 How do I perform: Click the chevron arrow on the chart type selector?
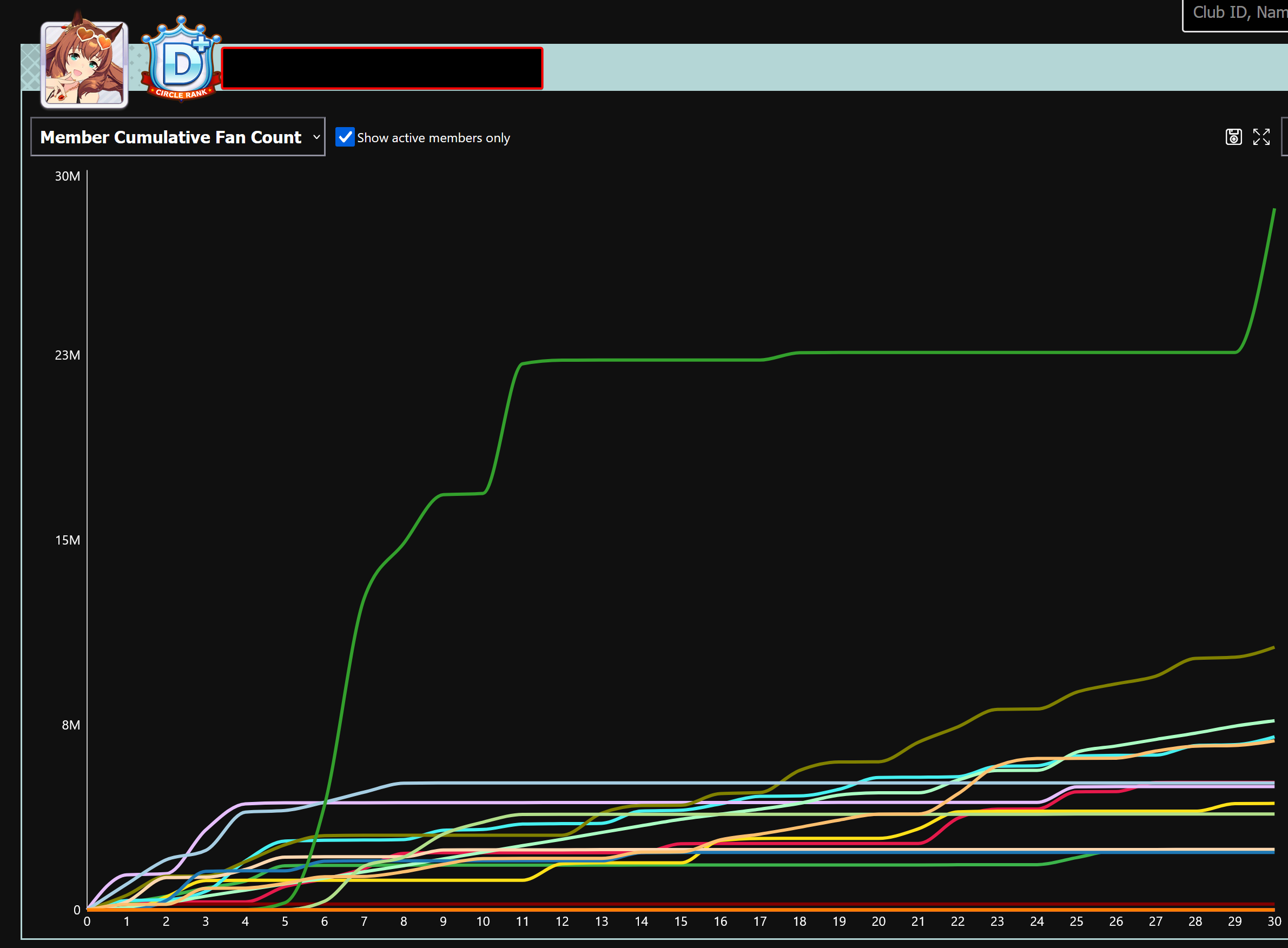pos(316,137)
